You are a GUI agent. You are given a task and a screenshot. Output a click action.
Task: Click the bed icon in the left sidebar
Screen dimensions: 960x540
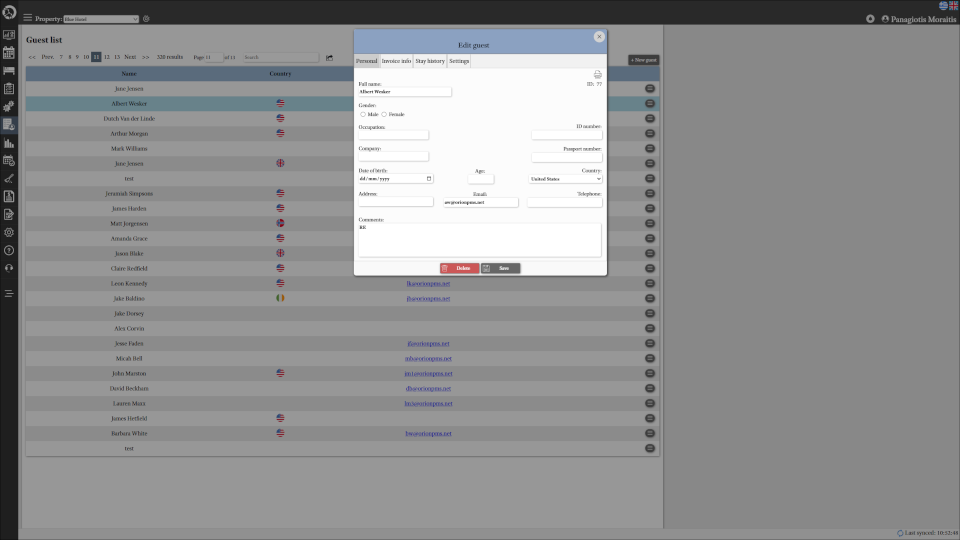click(x=9, y=70)
